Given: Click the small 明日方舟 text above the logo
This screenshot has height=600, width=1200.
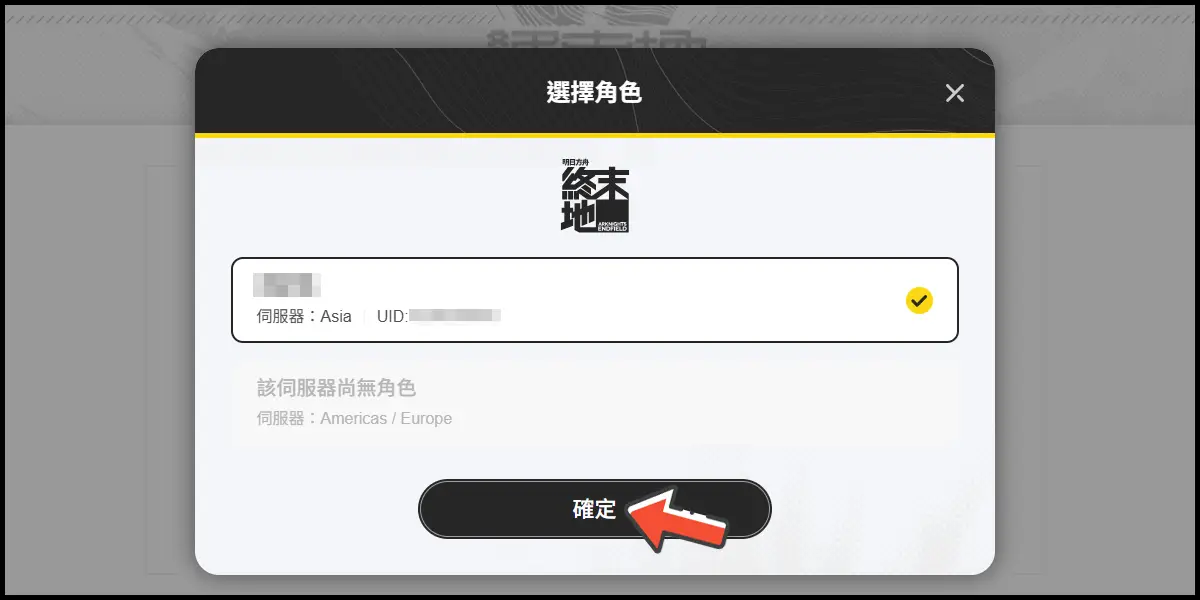Looking at the screenshot, I should [x=578, y=161].
